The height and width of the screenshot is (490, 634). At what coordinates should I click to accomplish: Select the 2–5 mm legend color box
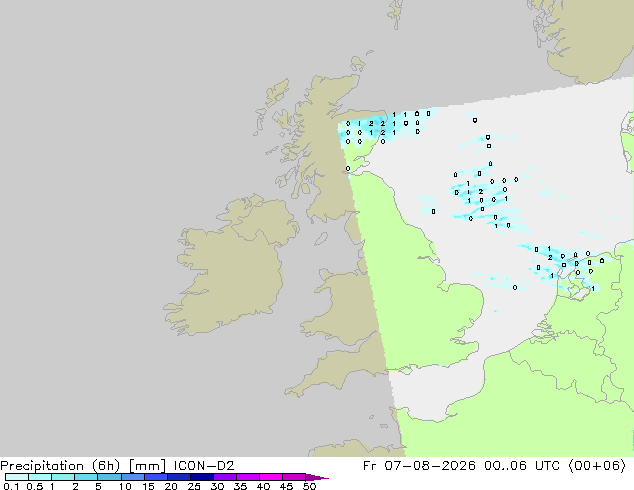(86, 477)
